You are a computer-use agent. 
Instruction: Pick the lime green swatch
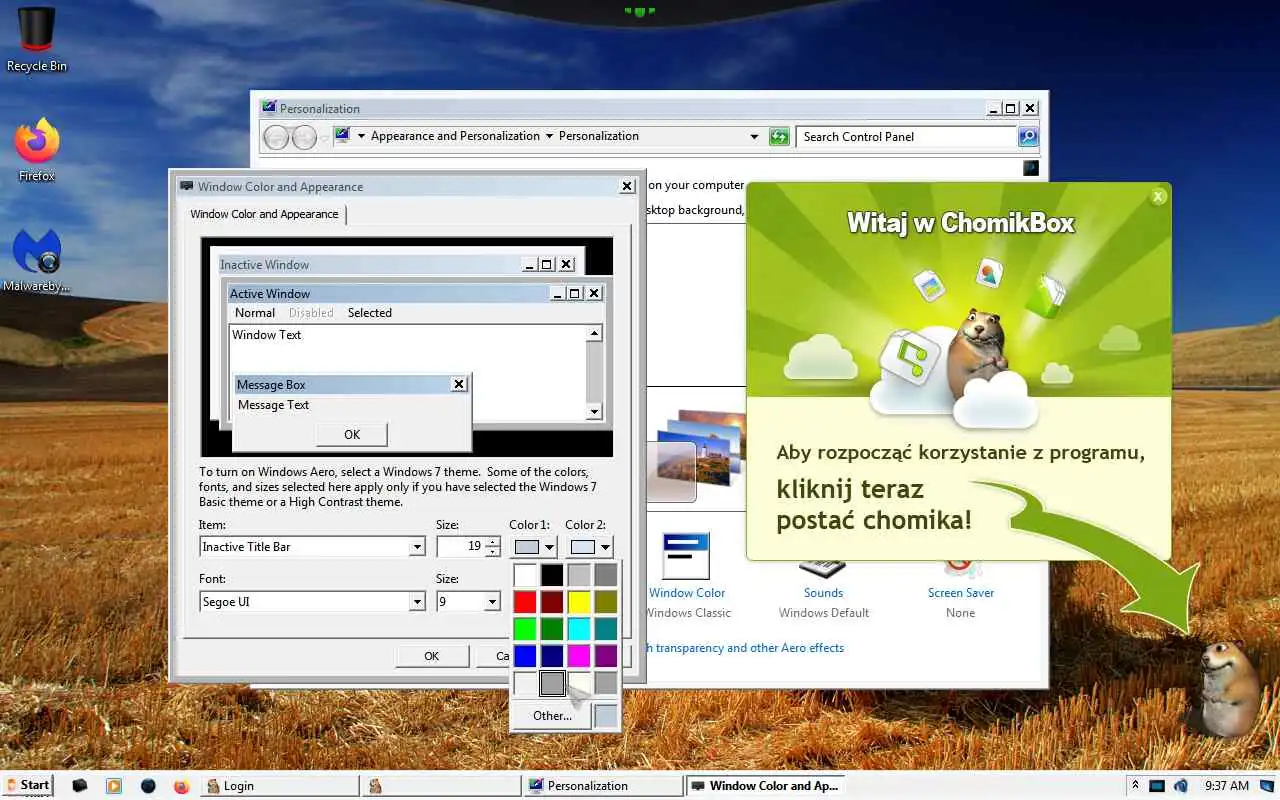[525, 629]
